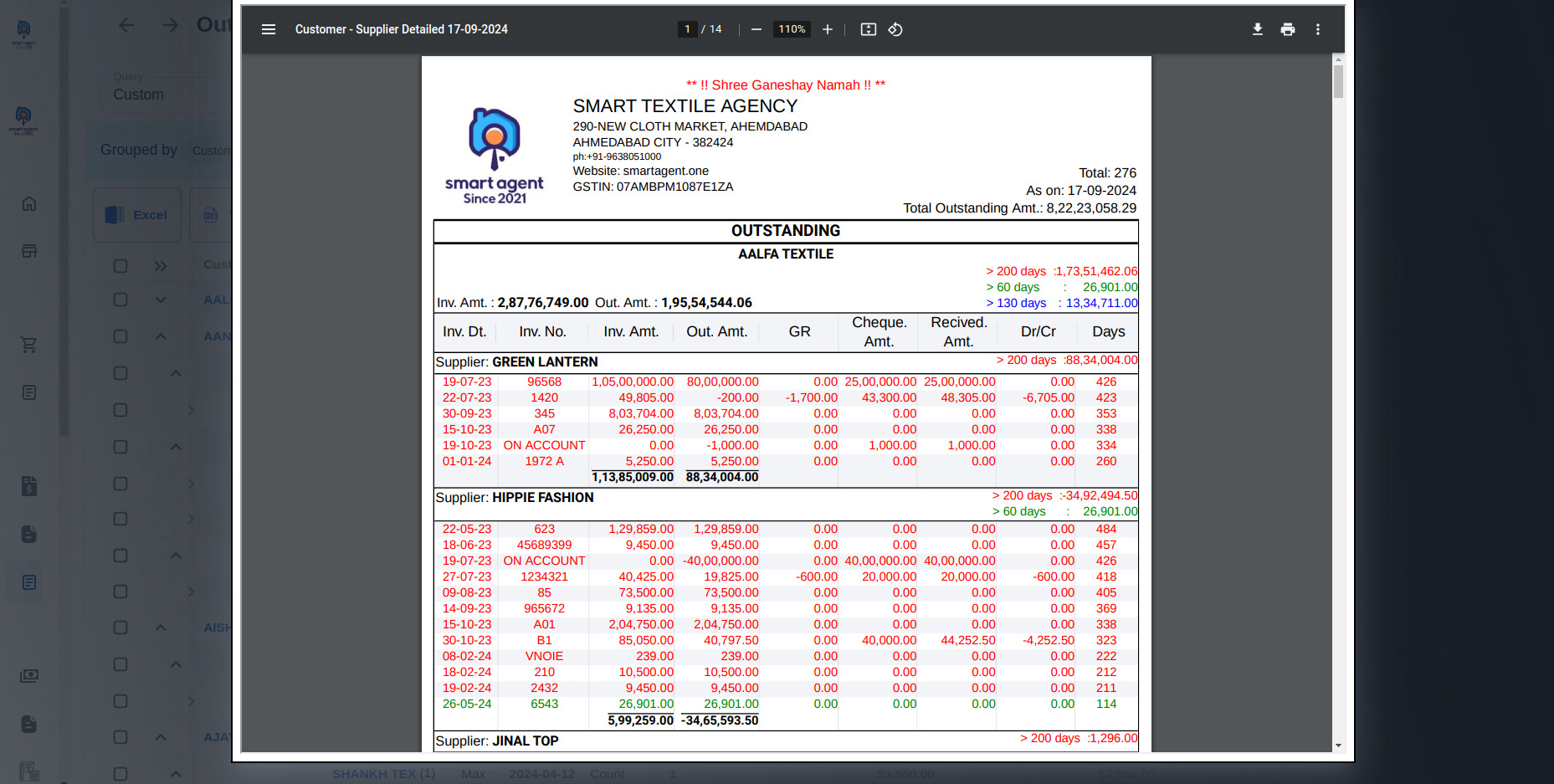Open PDF viewer more actions menu
Screen dimensions: 1554x784
tap(1317, 29)
